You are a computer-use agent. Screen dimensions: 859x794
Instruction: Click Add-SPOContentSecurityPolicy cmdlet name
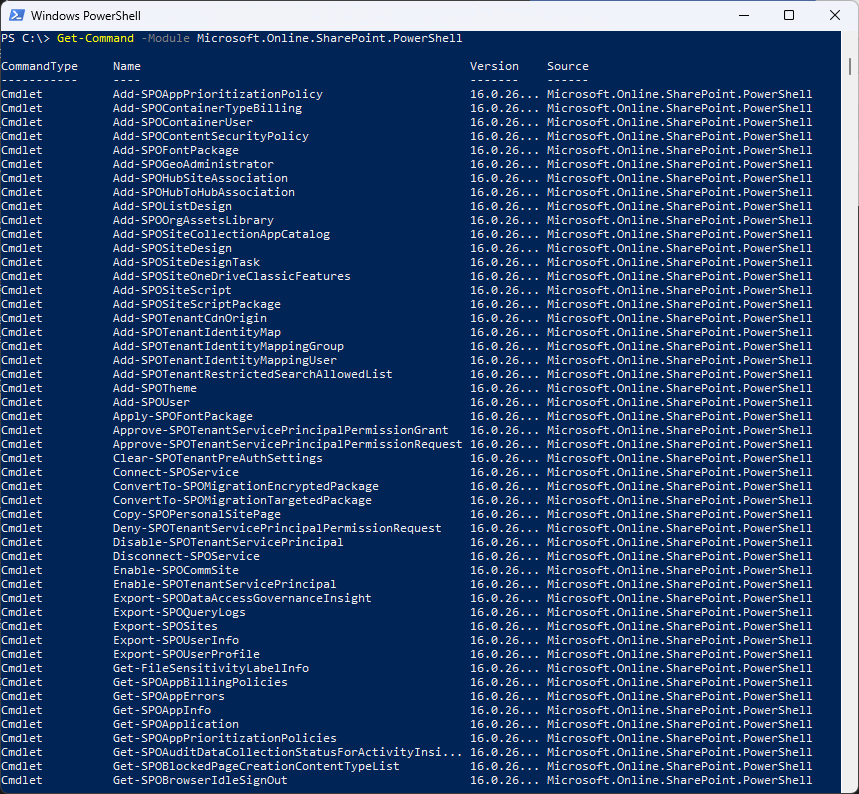pos(211,136)
